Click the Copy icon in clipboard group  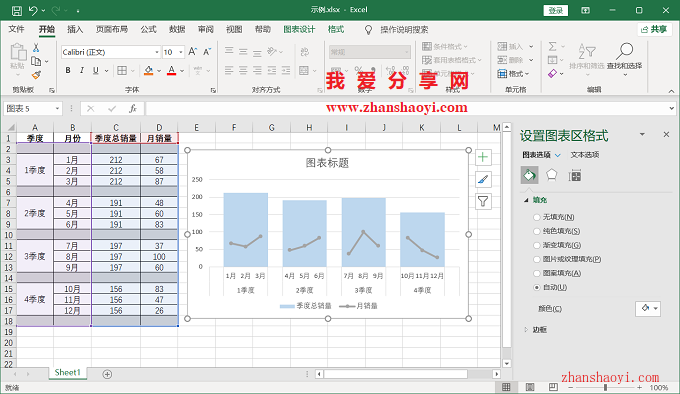pos(36,61)
